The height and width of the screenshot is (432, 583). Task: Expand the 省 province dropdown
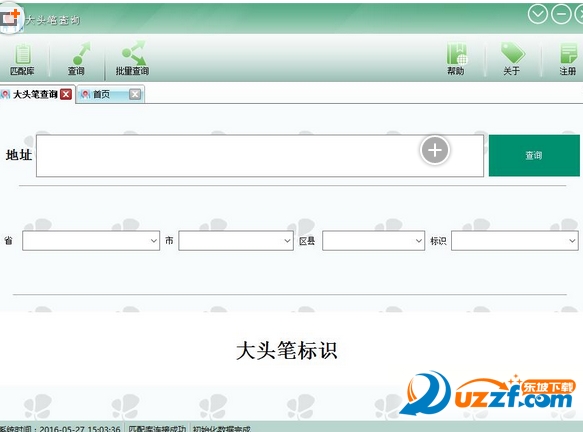(91, 241)
